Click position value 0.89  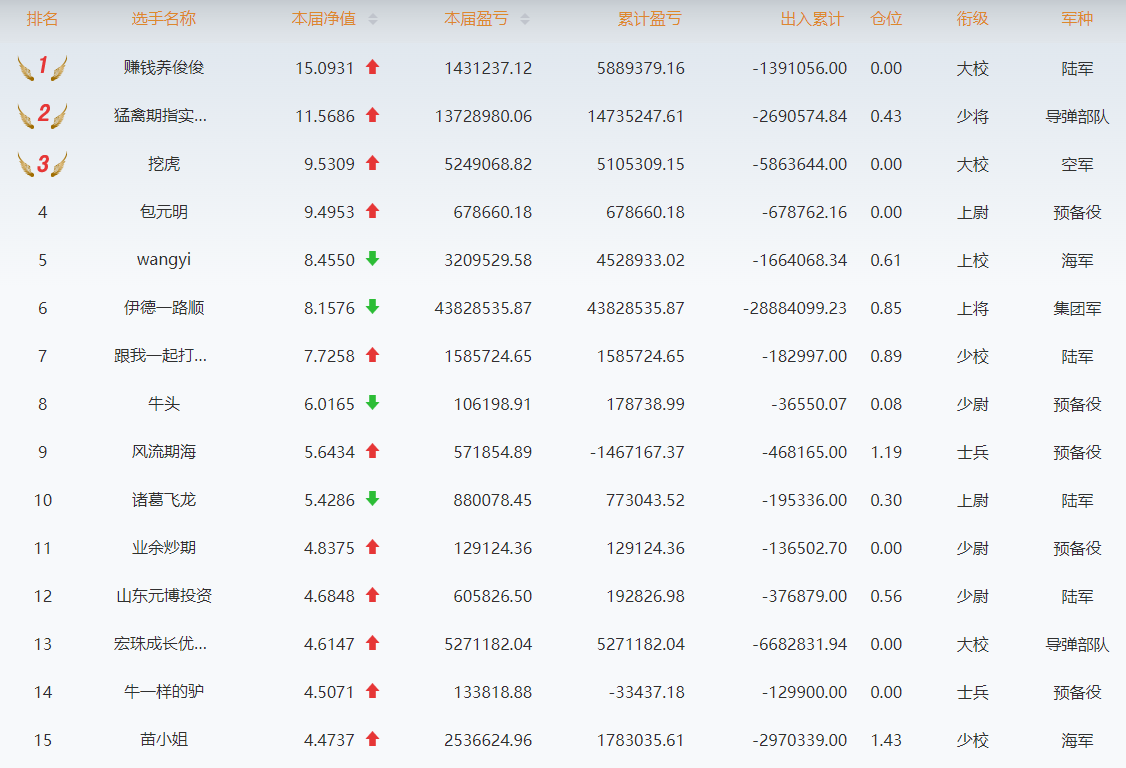(886, 356)
